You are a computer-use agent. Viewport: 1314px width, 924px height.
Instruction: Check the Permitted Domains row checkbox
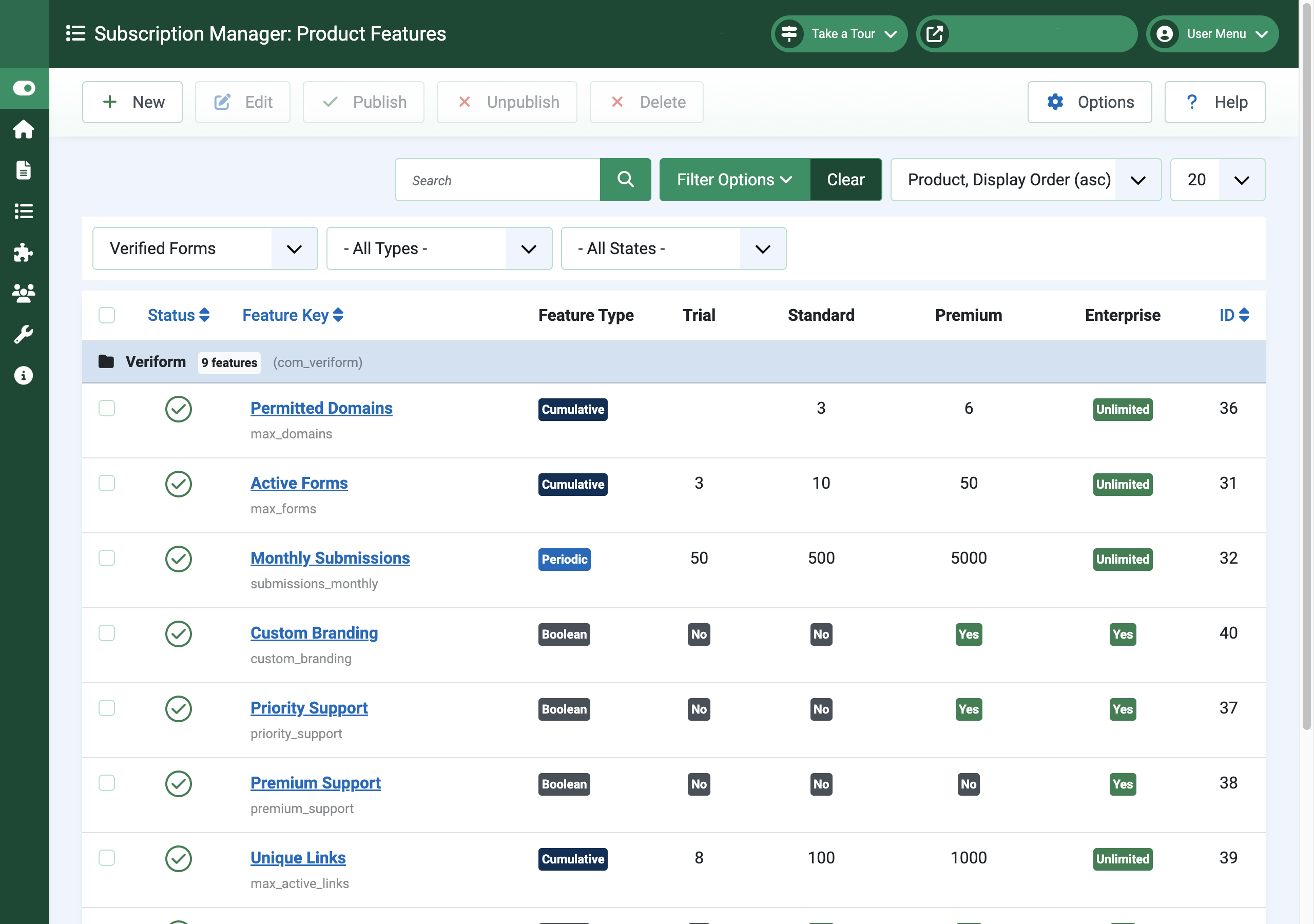coord(106,408)
